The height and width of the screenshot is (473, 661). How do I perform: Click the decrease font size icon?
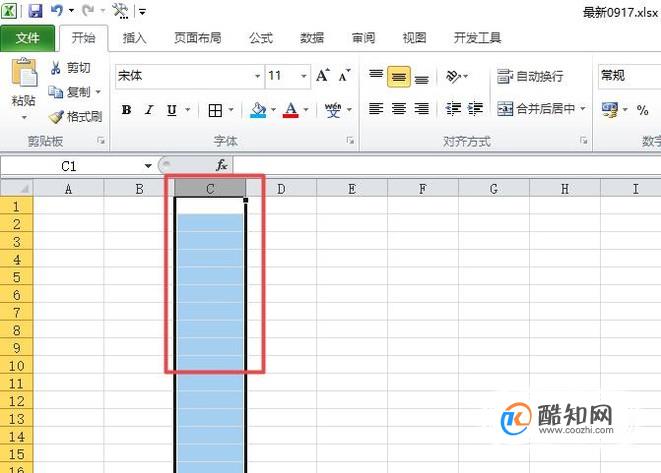click(x=344, y=75)
